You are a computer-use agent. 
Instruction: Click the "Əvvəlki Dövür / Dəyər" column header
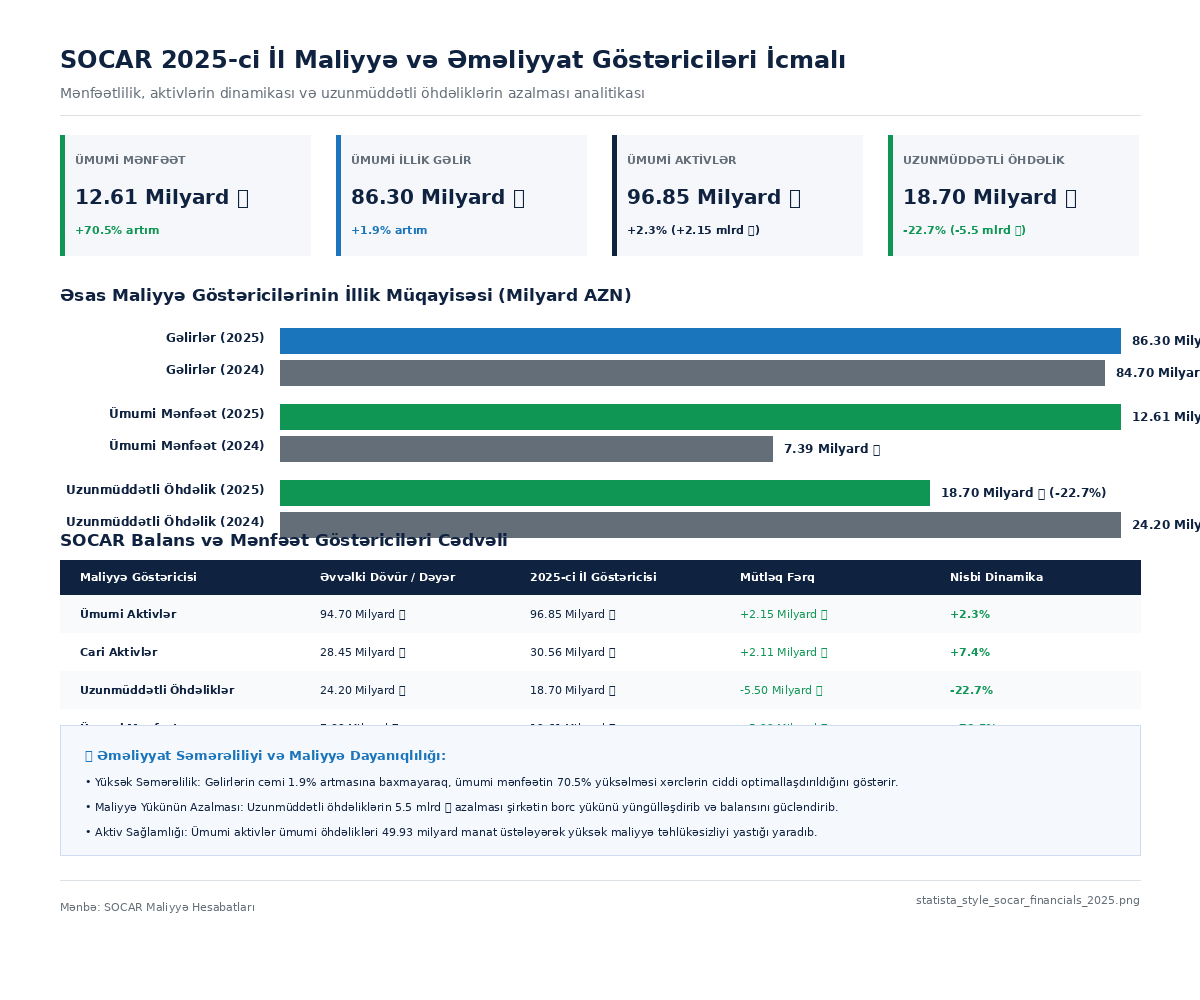pyautogui.click(x=388, y=578)
